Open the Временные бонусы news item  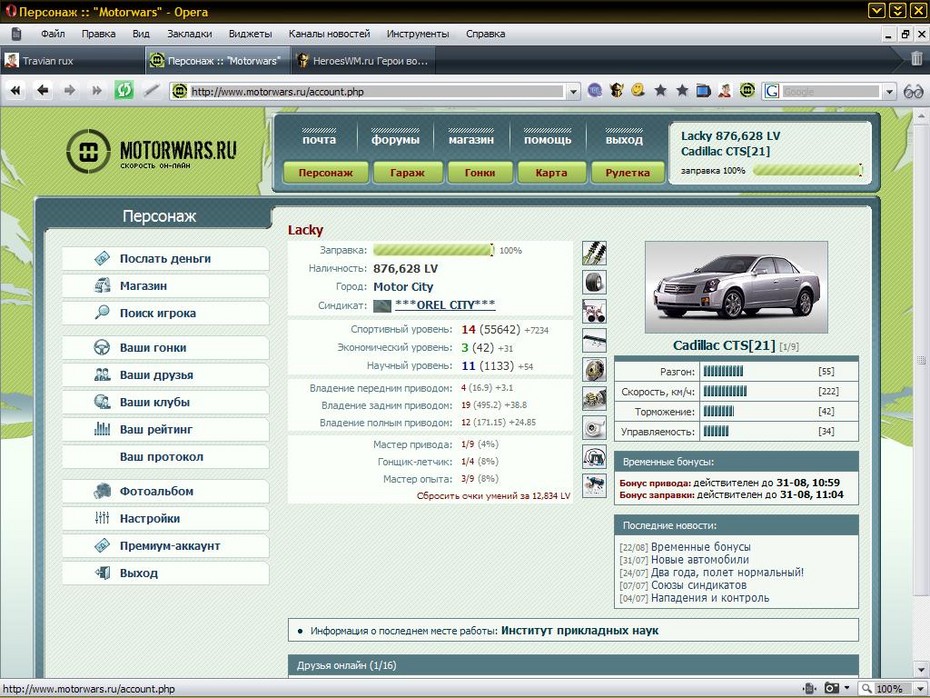pyautogui.click(x=700, y=547)
